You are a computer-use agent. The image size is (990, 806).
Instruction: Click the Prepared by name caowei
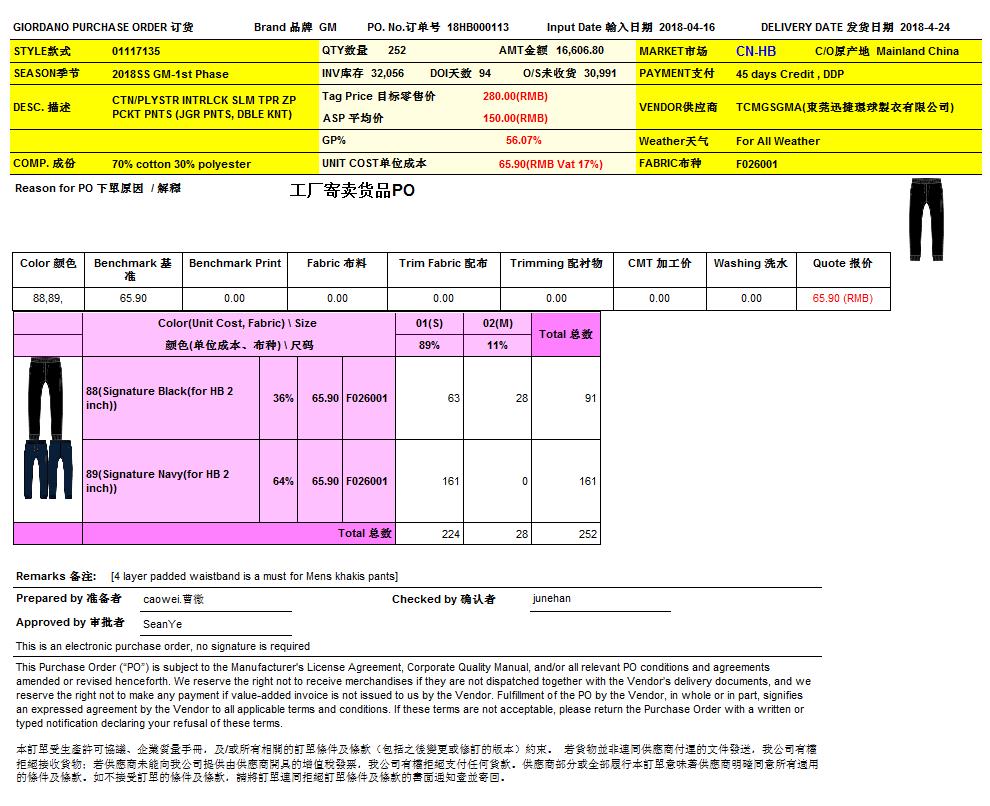(173, 599)
